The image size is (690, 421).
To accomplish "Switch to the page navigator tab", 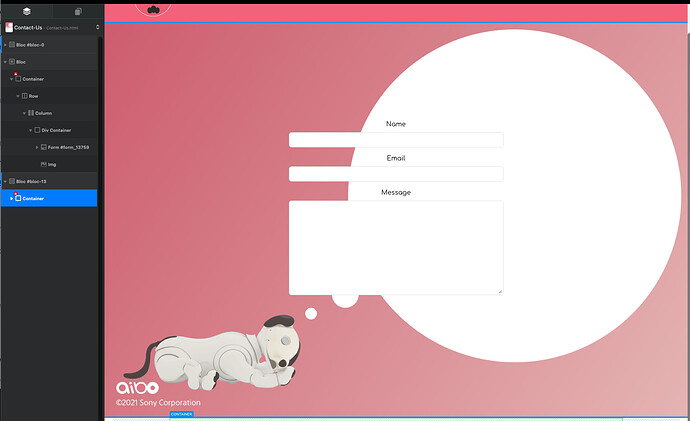I will click(78, 11).
